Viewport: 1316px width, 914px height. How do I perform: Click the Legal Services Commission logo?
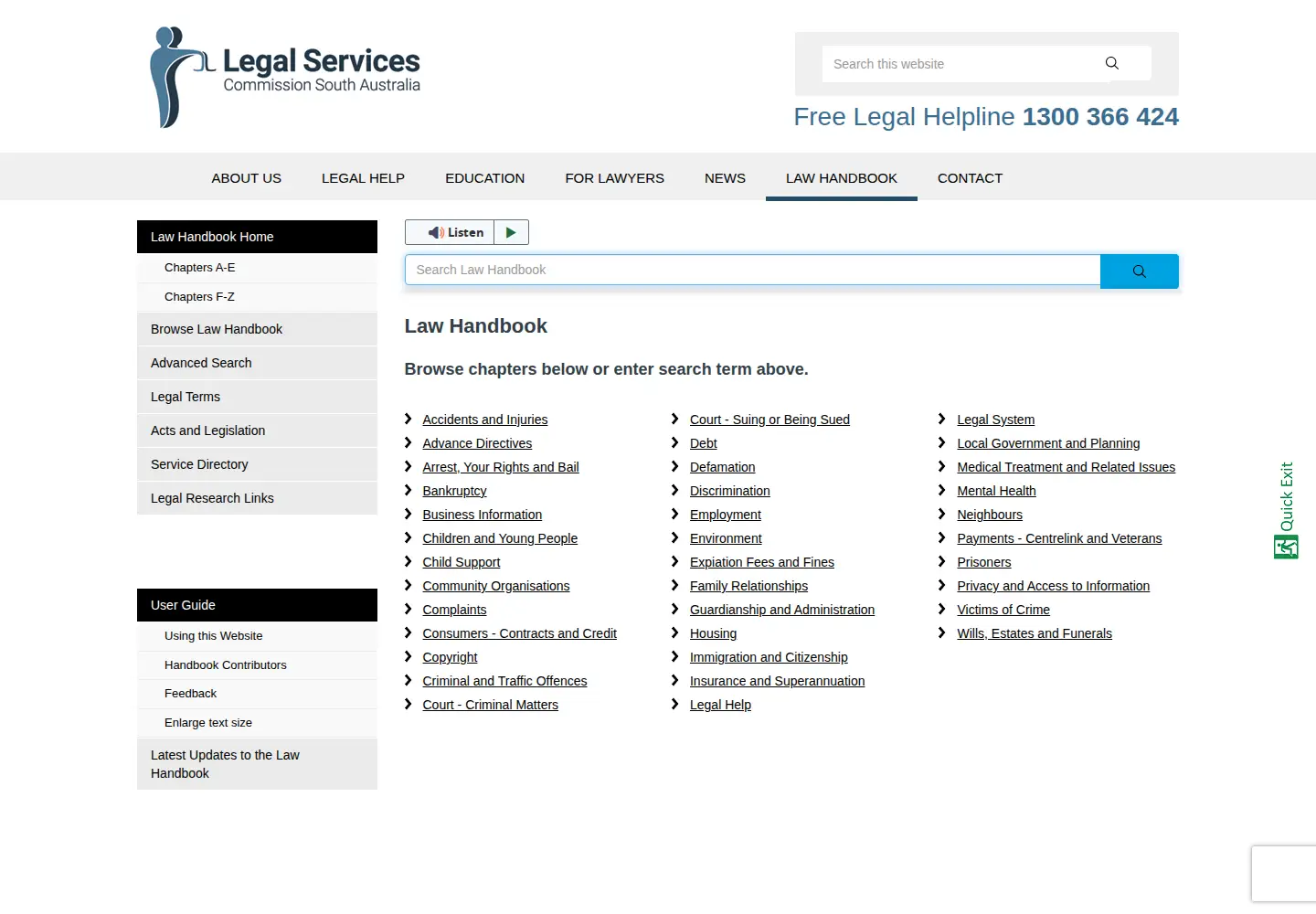pyautogui.click(x=284, y=78)
